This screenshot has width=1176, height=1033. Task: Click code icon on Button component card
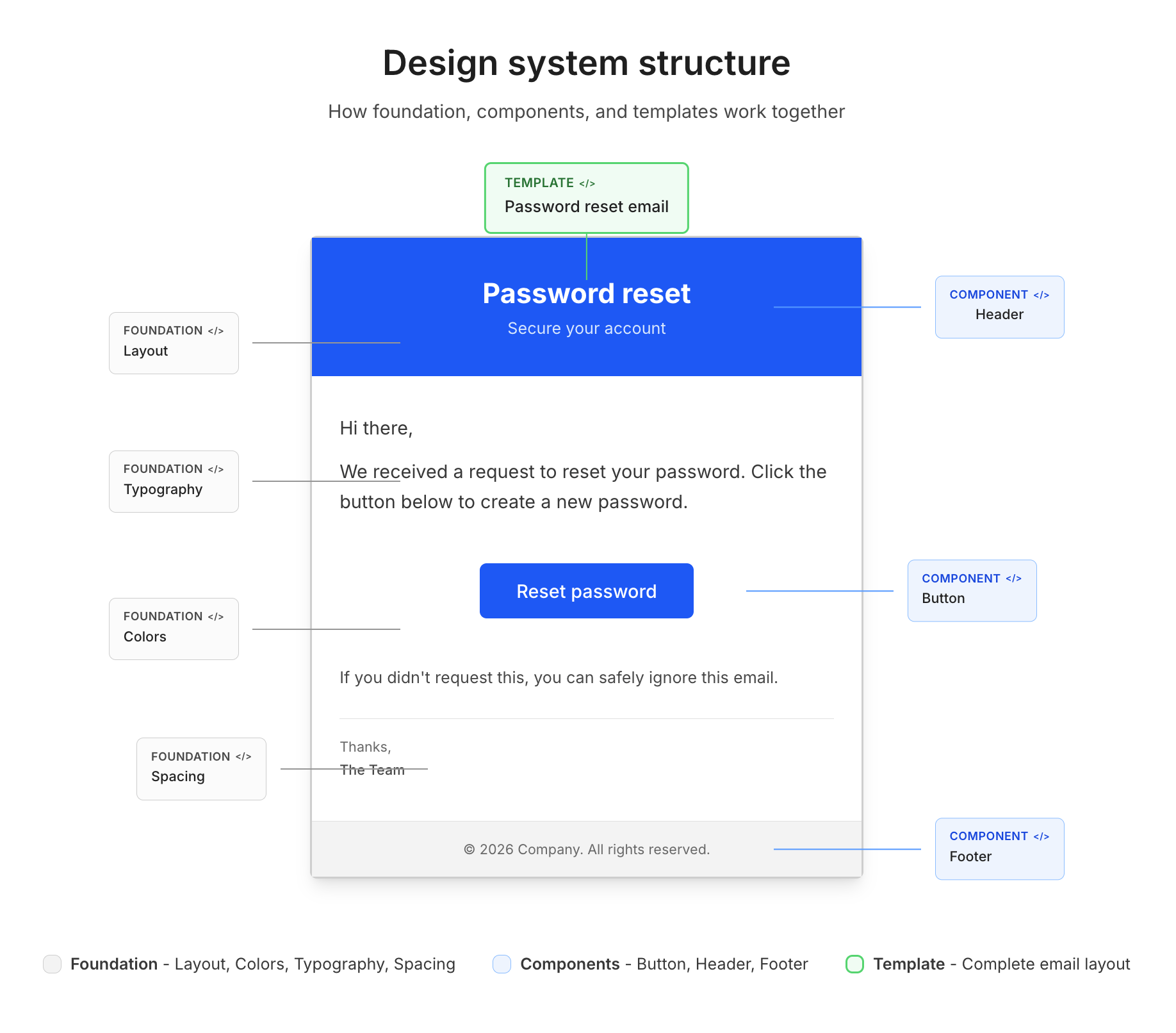tap(1013, 579)
